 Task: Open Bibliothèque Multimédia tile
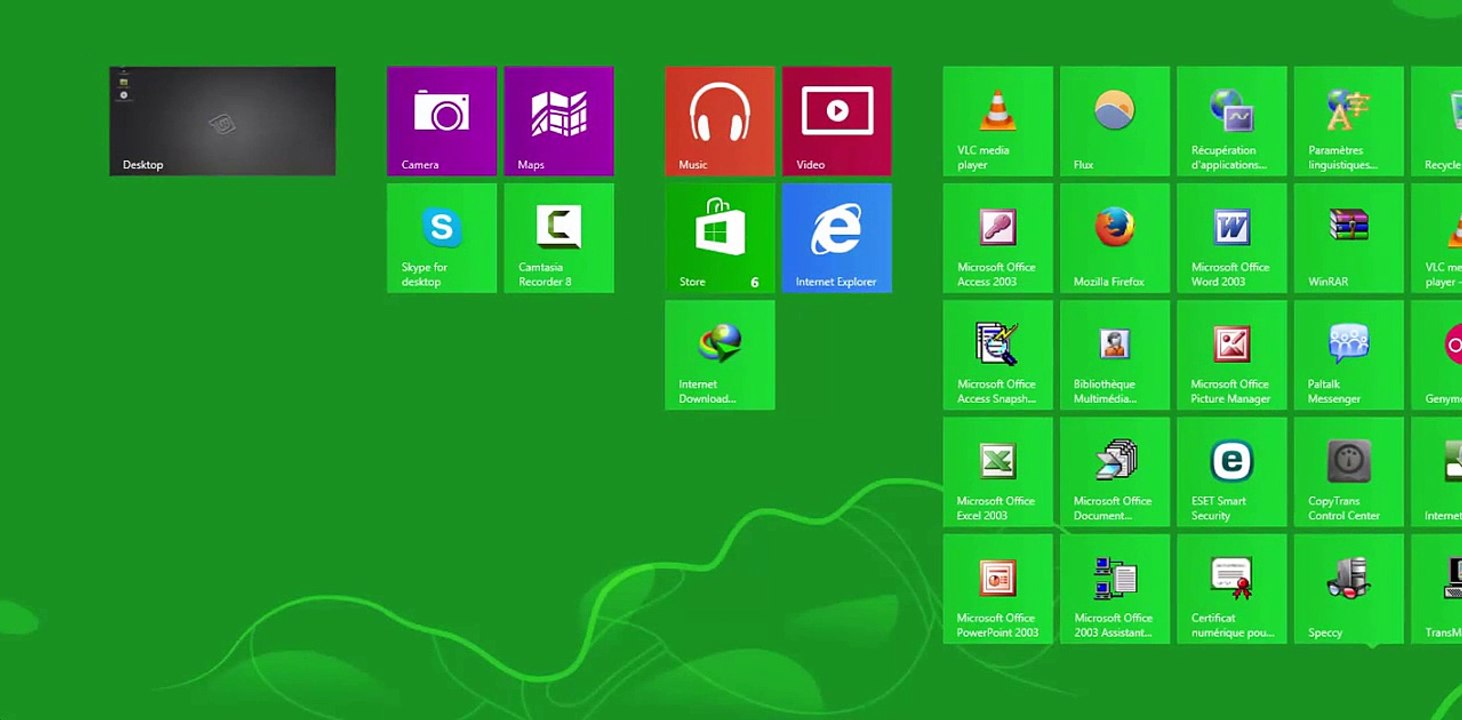(x=1115, y=355)
